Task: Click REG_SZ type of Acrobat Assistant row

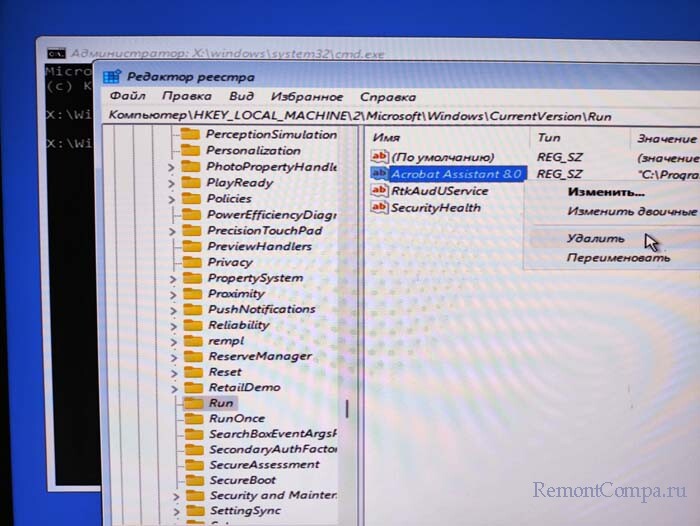Action: tap(559, 174)
